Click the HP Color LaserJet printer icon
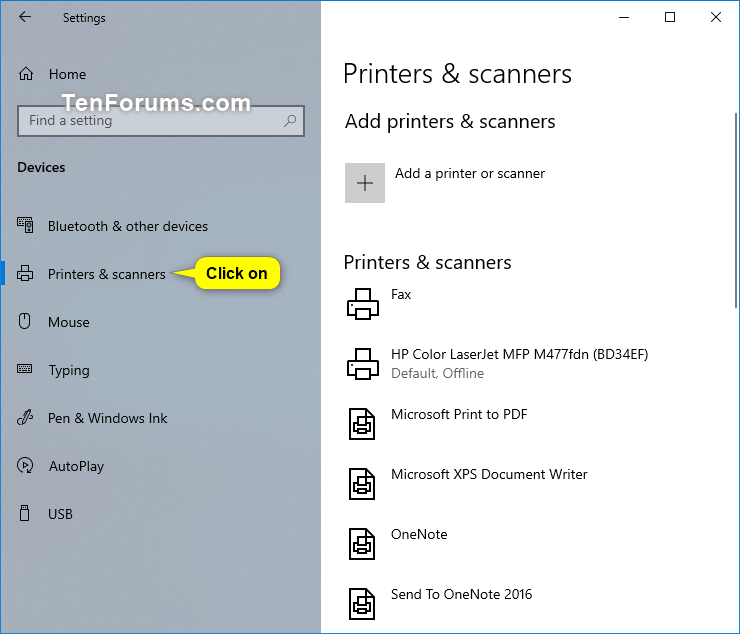This screenshot has height=634, width=740. tap(362, 364)
